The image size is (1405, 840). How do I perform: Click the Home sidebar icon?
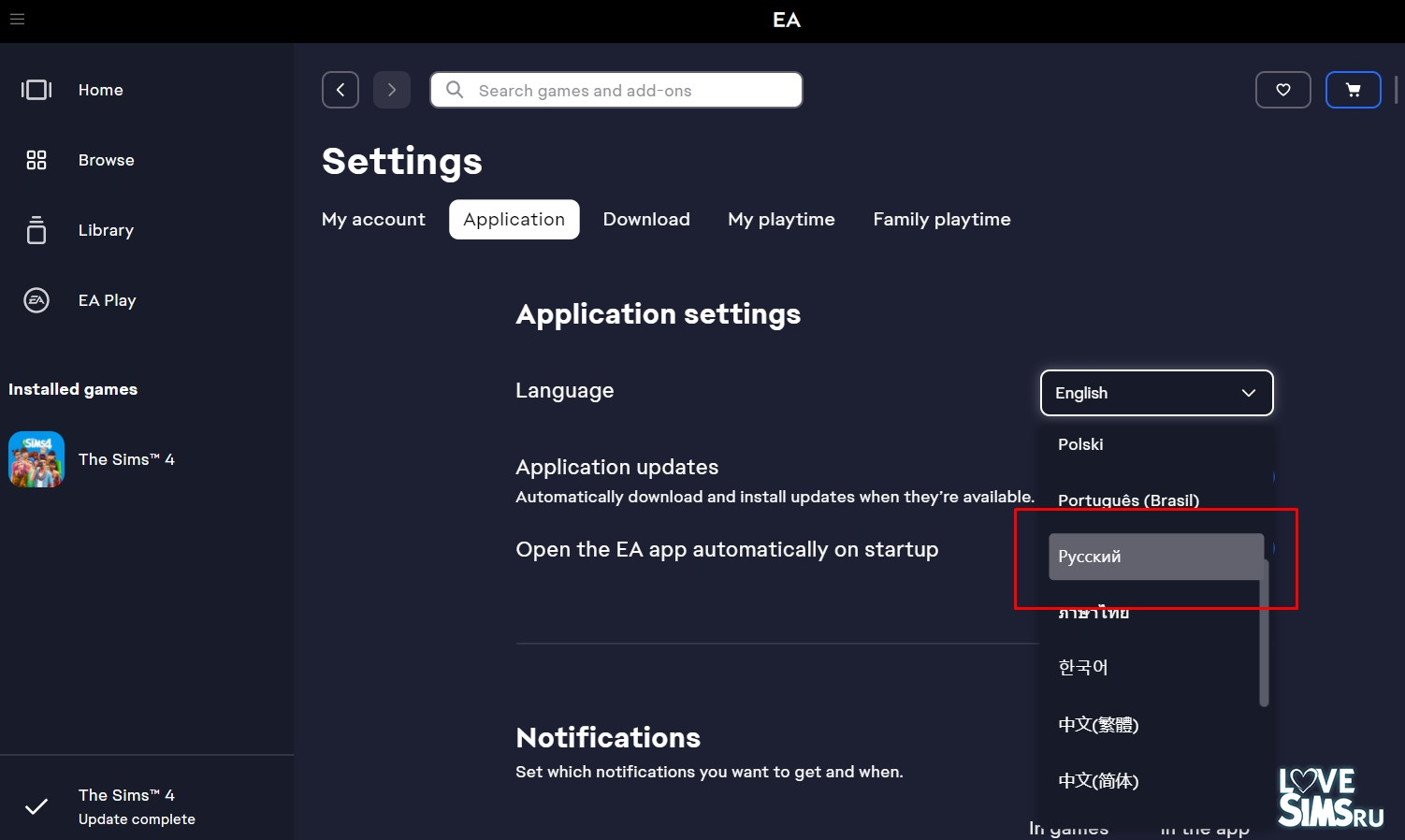(36, 90)
